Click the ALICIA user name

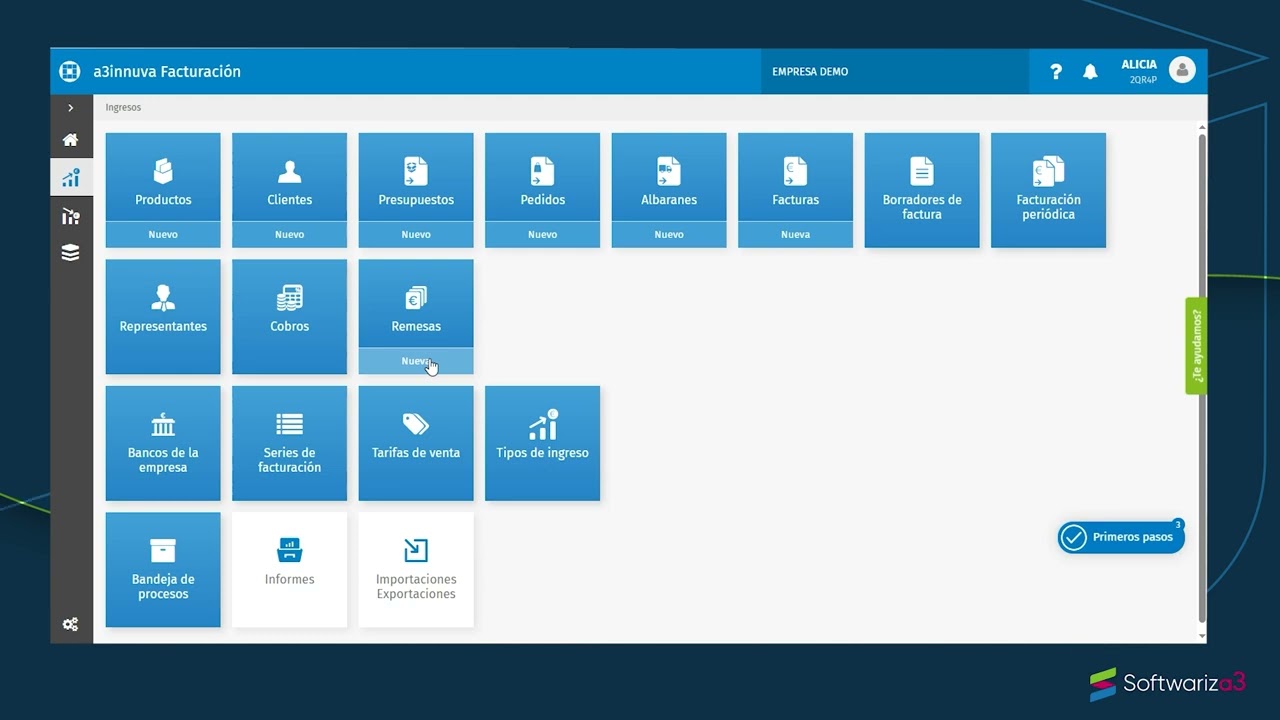point(1139,65)
